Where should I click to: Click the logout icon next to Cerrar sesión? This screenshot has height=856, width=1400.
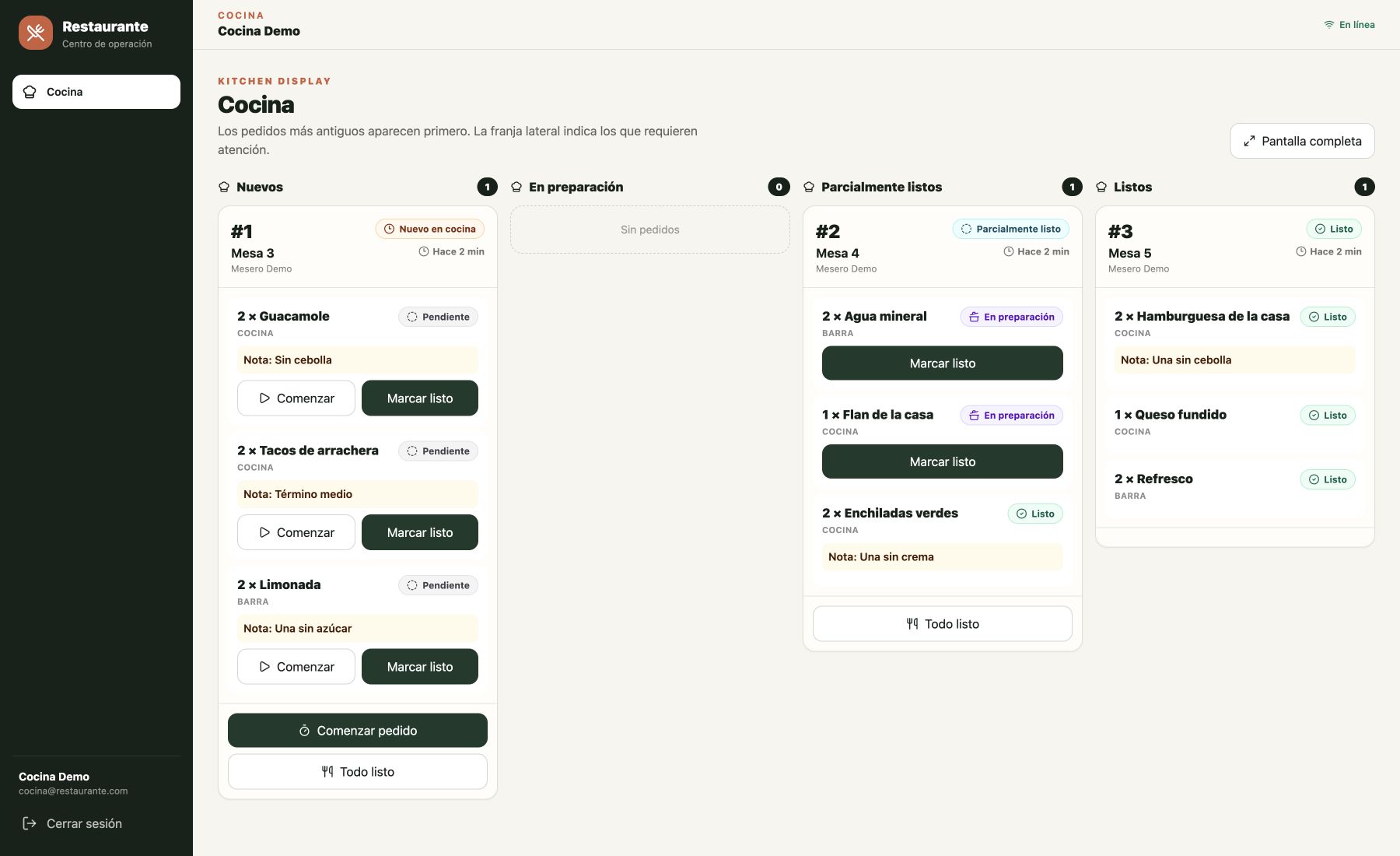click(x=30, y=823)
